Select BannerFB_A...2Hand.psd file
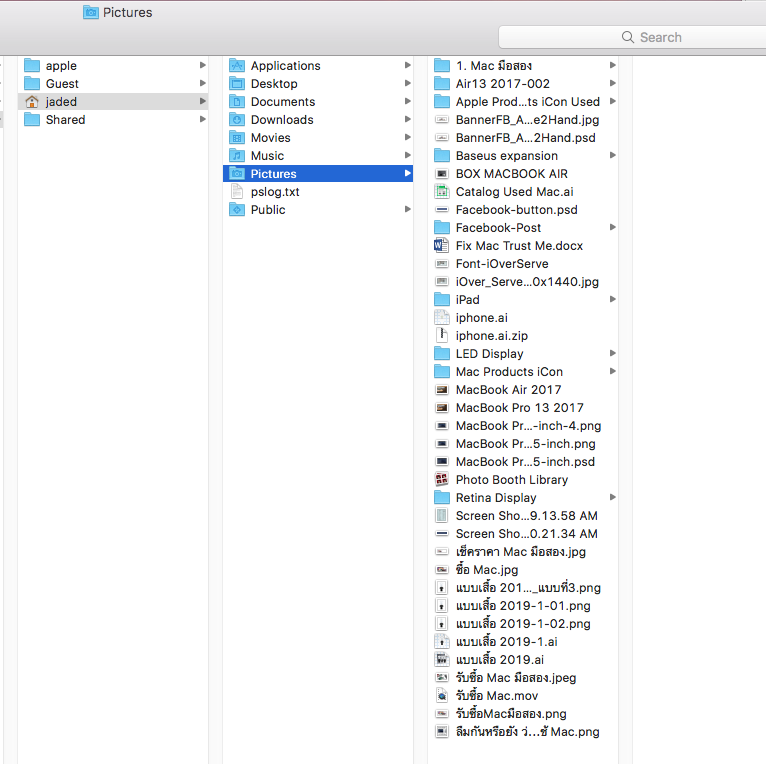Screen dimensions: 766x764 (525, 138)
